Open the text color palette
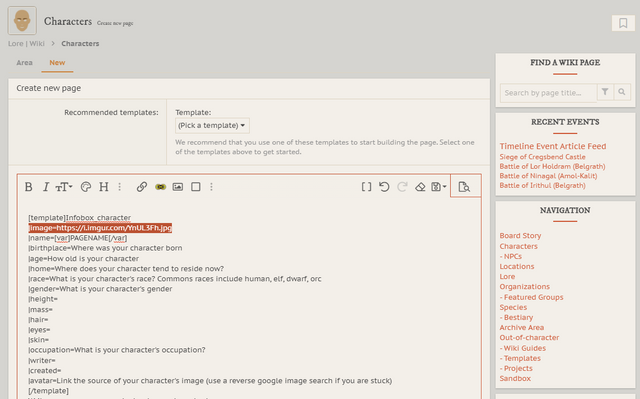Viewport: 640px width, 399px height. (x=86, y=187)
